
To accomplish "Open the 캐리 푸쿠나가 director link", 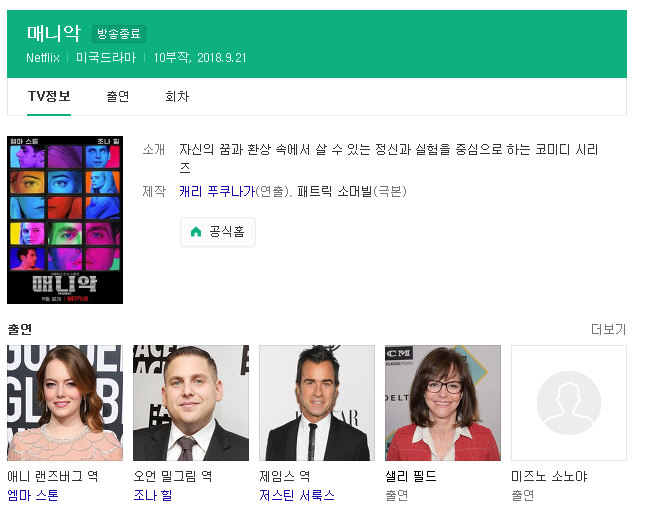I will (x=217, y=191).
